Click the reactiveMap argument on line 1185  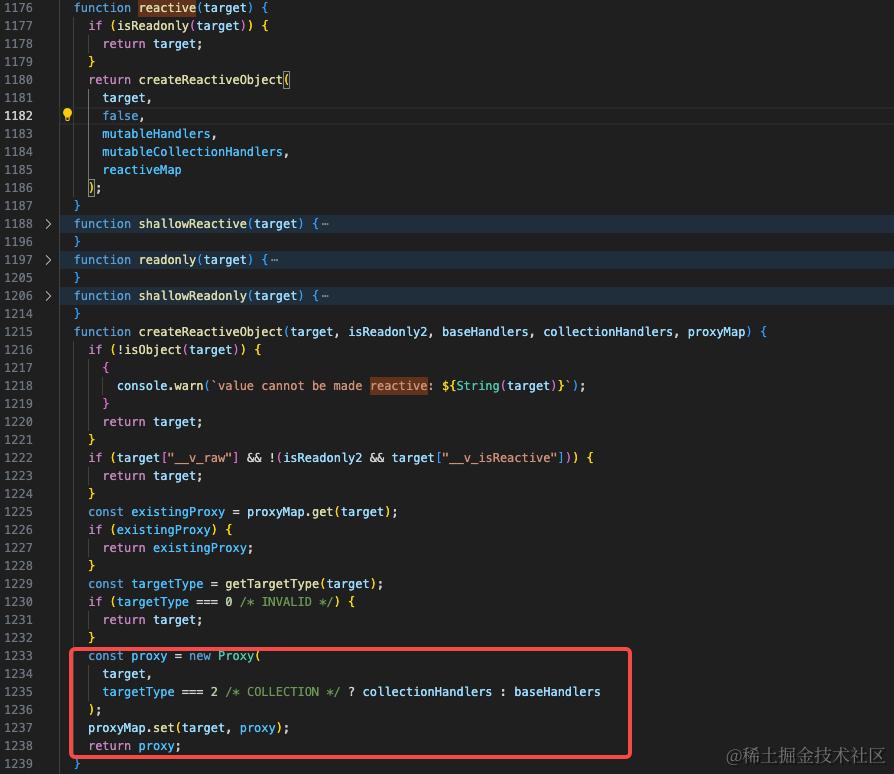pos(142,169)
